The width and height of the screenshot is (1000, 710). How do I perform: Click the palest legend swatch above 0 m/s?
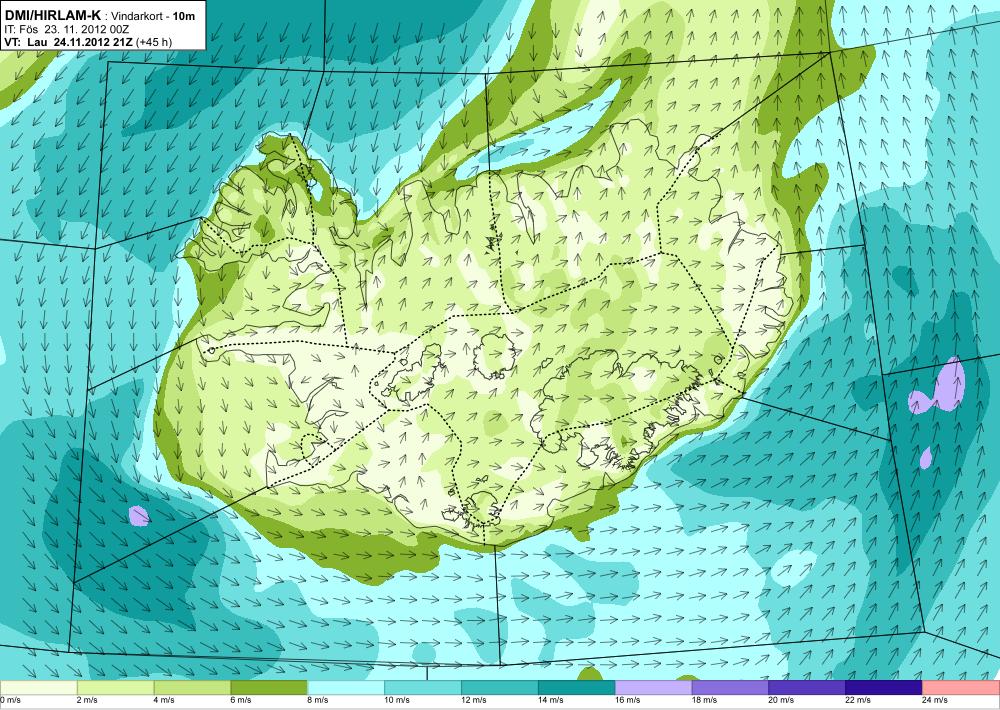click(x=39, y=688)
